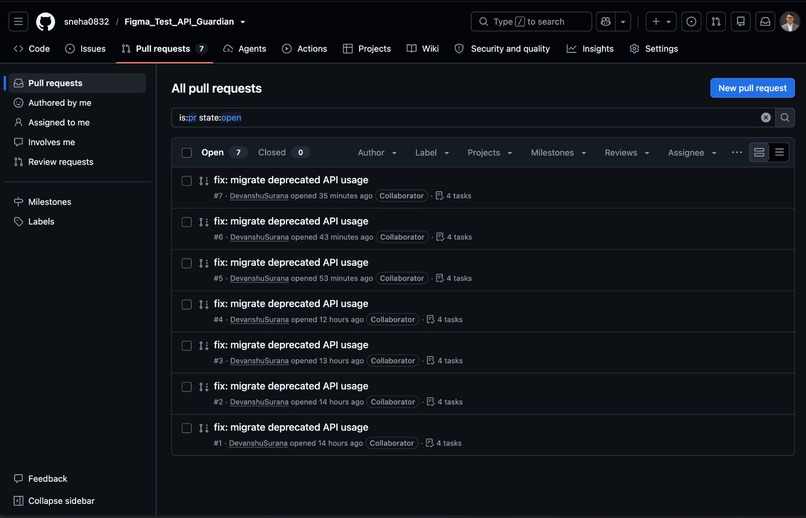Open the pull requests icon in header
This screenshot has height=518, width=806.
pos(716,22)
